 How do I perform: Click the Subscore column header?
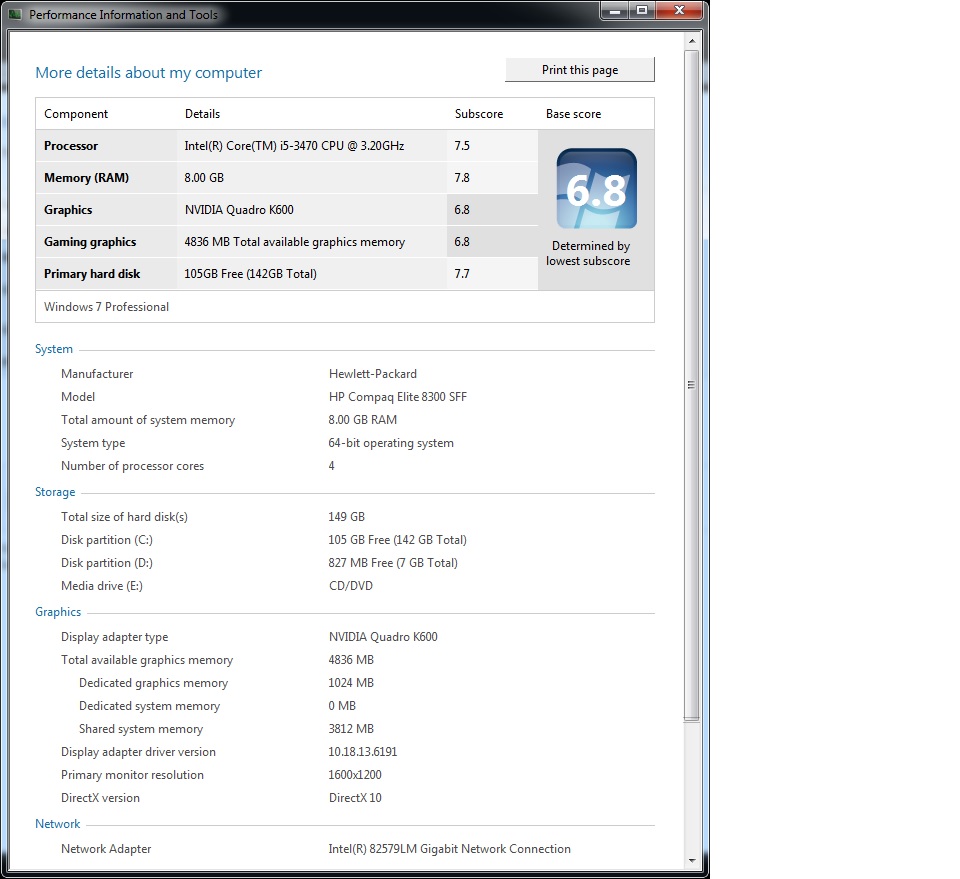point(479,114)
